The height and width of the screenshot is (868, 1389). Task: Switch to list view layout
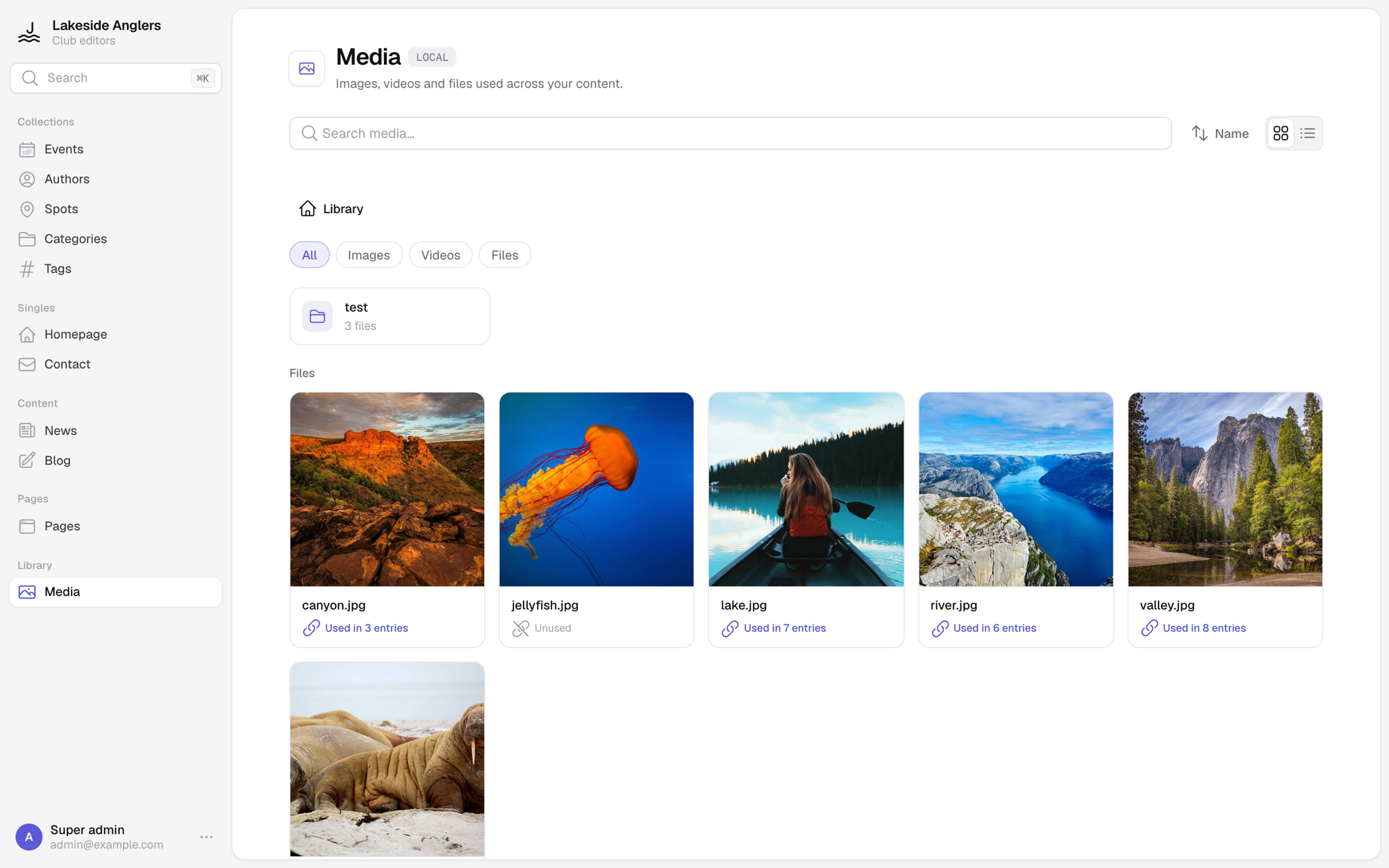pos(1308,133)
